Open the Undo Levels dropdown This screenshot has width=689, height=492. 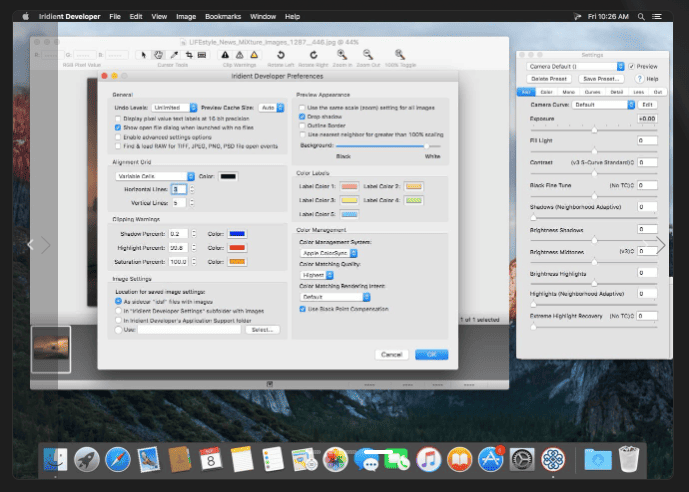tap(174, 108)
